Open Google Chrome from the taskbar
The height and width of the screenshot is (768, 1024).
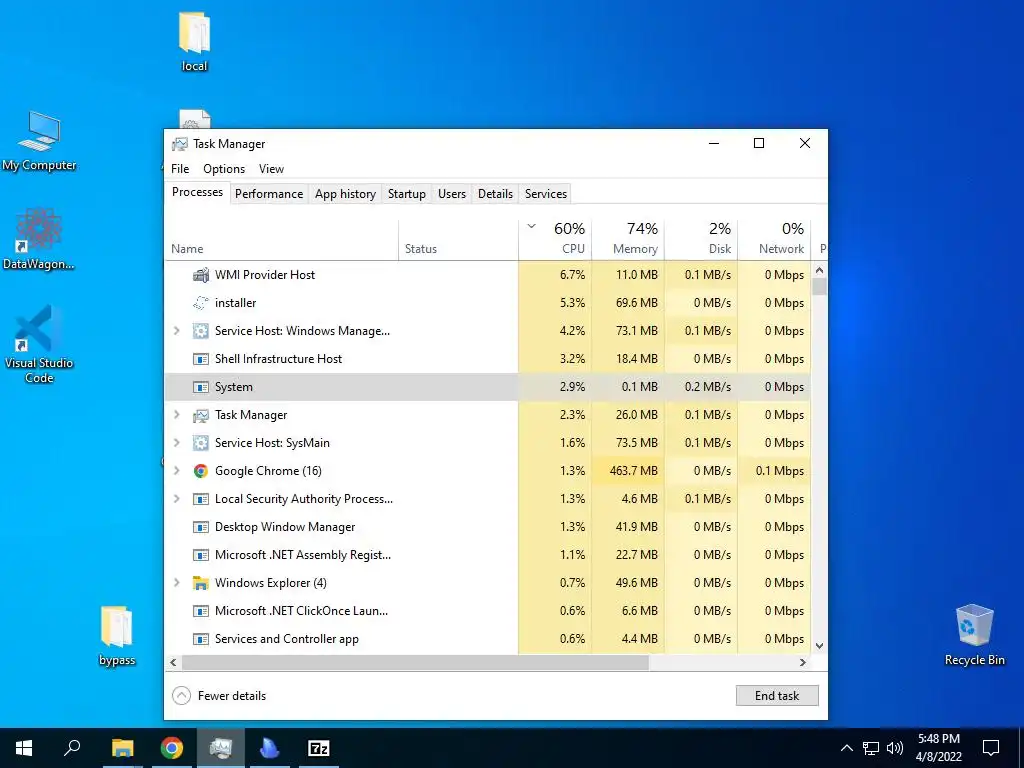pyautogui.click(x=172, y=748)
